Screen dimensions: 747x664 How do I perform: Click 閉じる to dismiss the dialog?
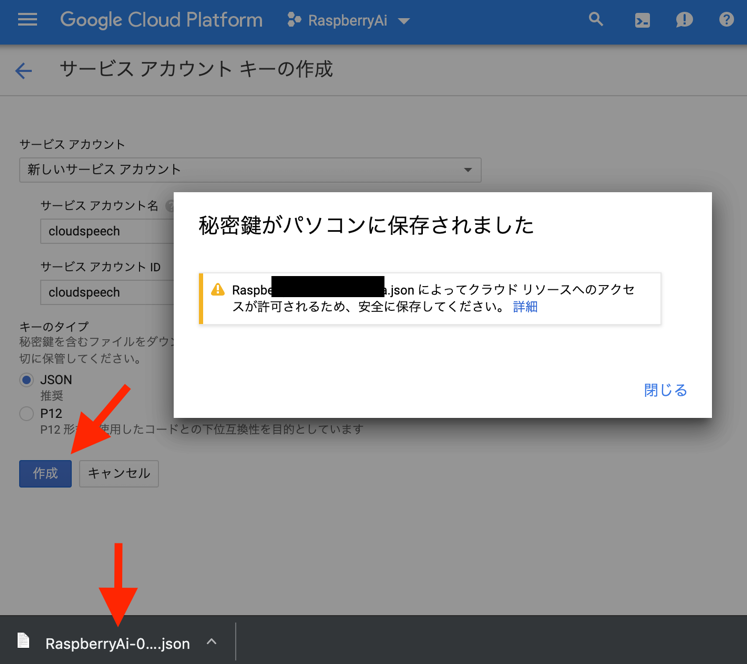click(665, 390)
